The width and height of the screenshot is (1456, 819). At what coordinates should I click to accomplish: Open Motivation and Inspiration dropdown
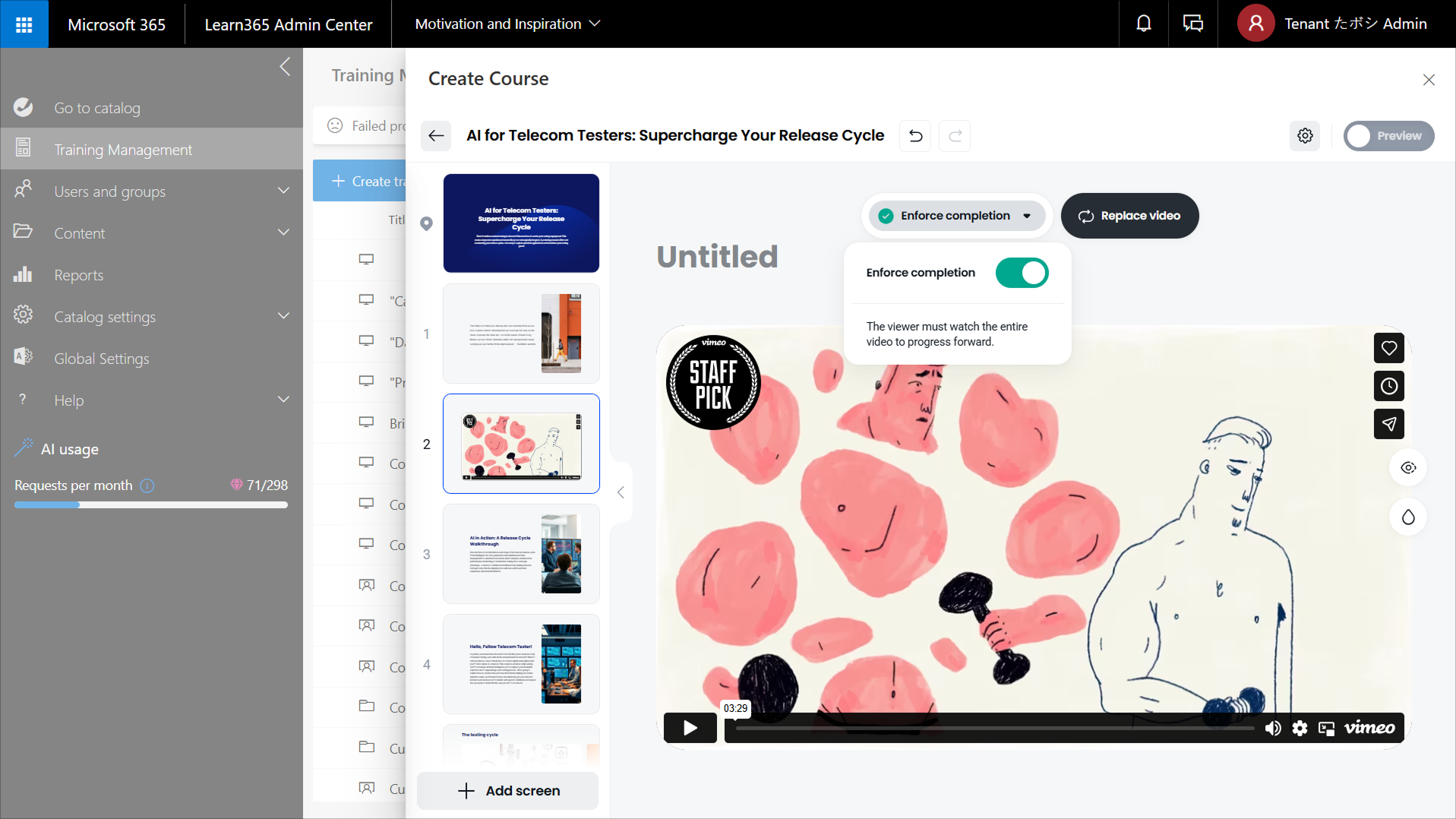tap(507, 24)
